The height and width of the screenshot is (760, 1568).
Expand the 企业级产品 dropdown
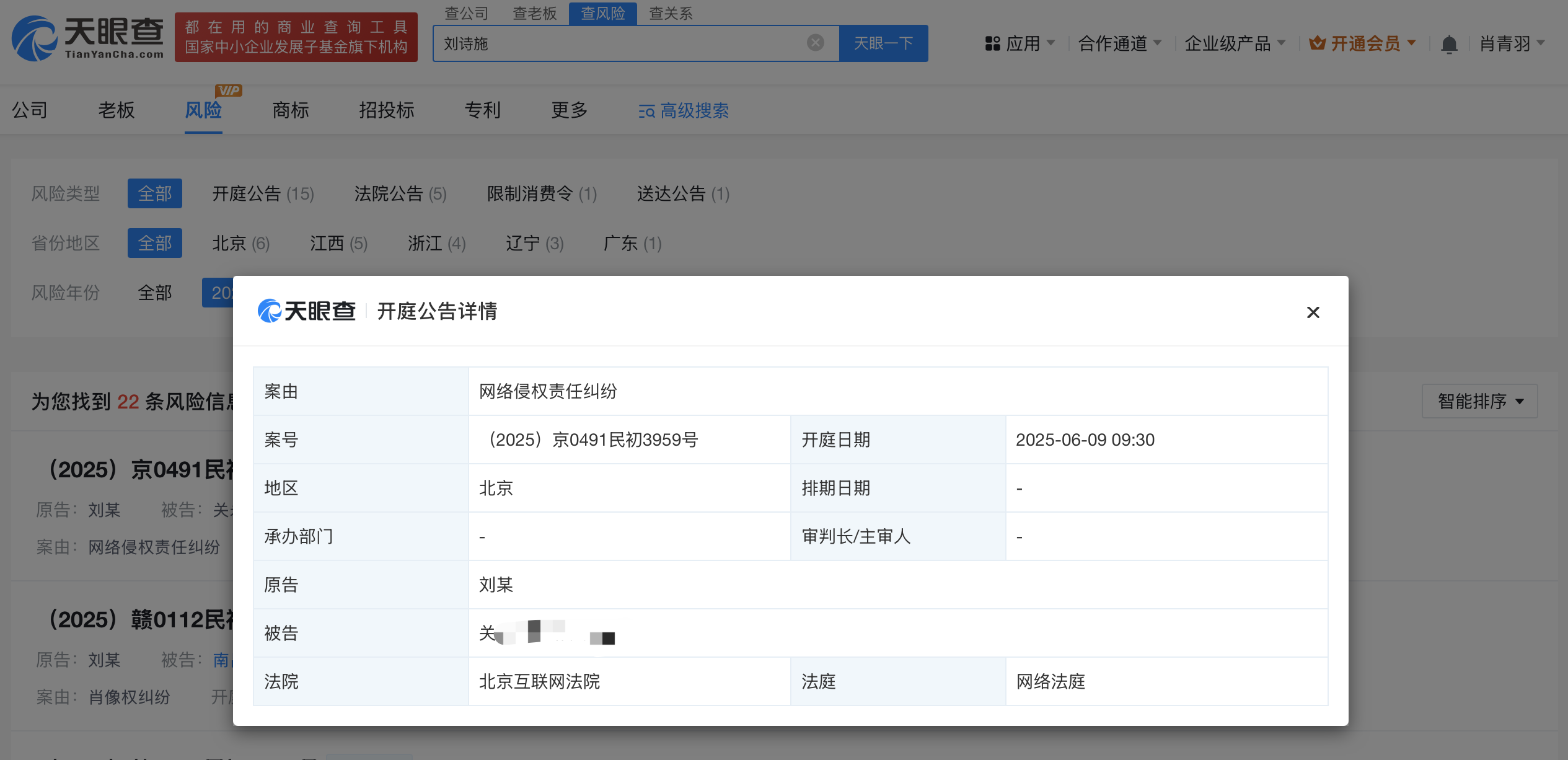(1235, 43)
